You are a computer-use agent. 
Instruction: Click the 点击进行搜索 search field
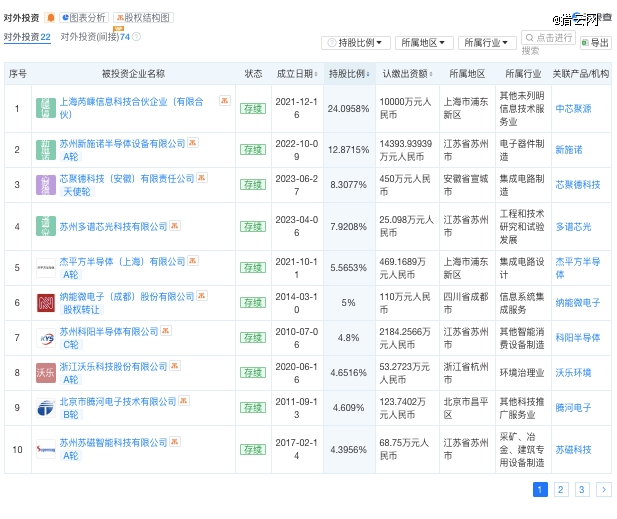(548, 38)
